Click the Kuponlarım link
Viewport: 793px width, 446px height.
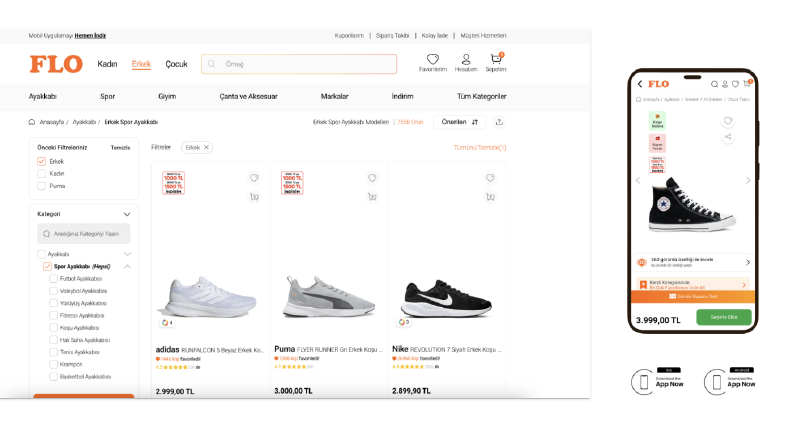(349, 35)
